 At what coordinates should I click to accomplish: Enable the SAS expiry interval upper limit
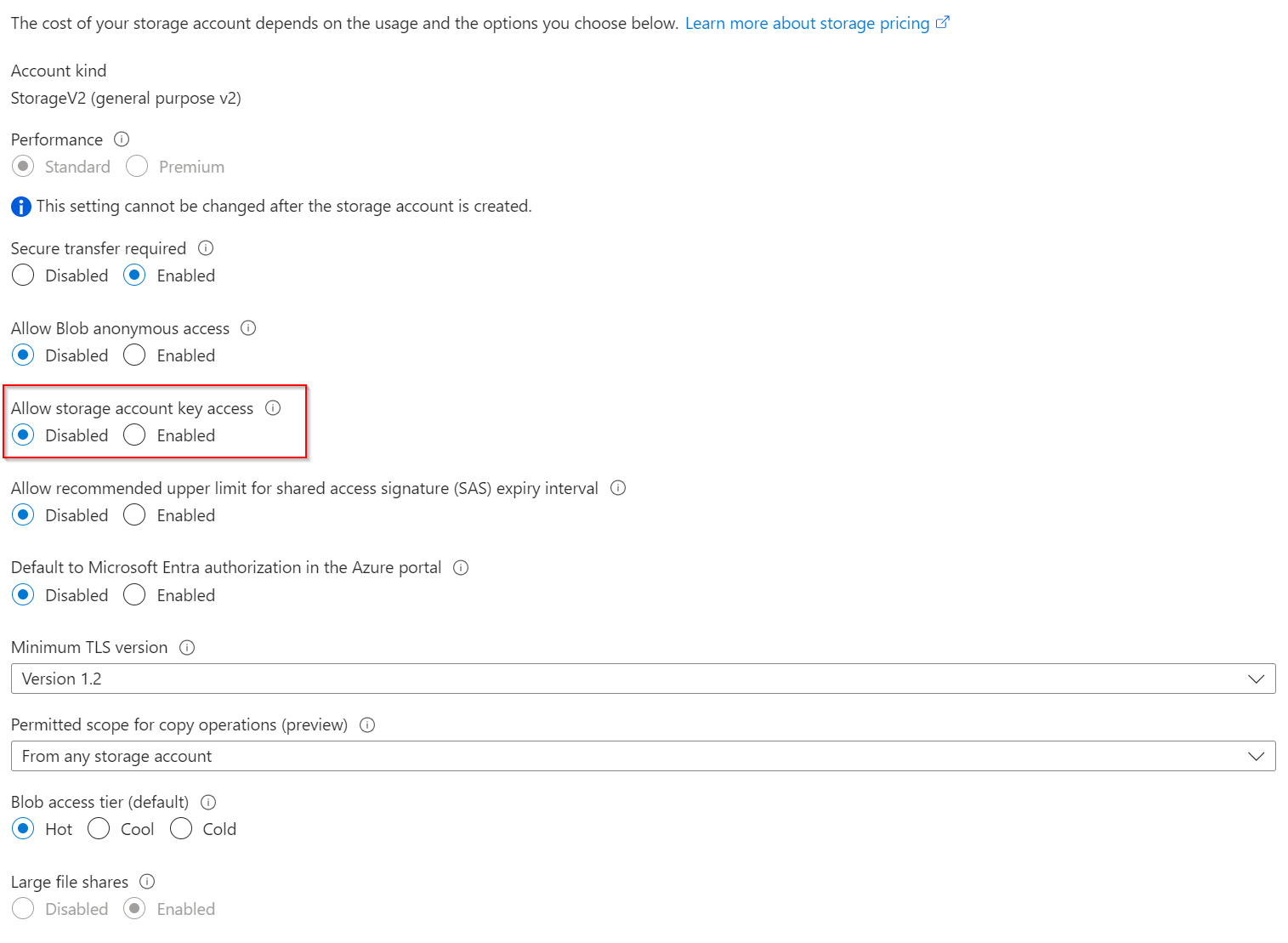coord(134,515)
